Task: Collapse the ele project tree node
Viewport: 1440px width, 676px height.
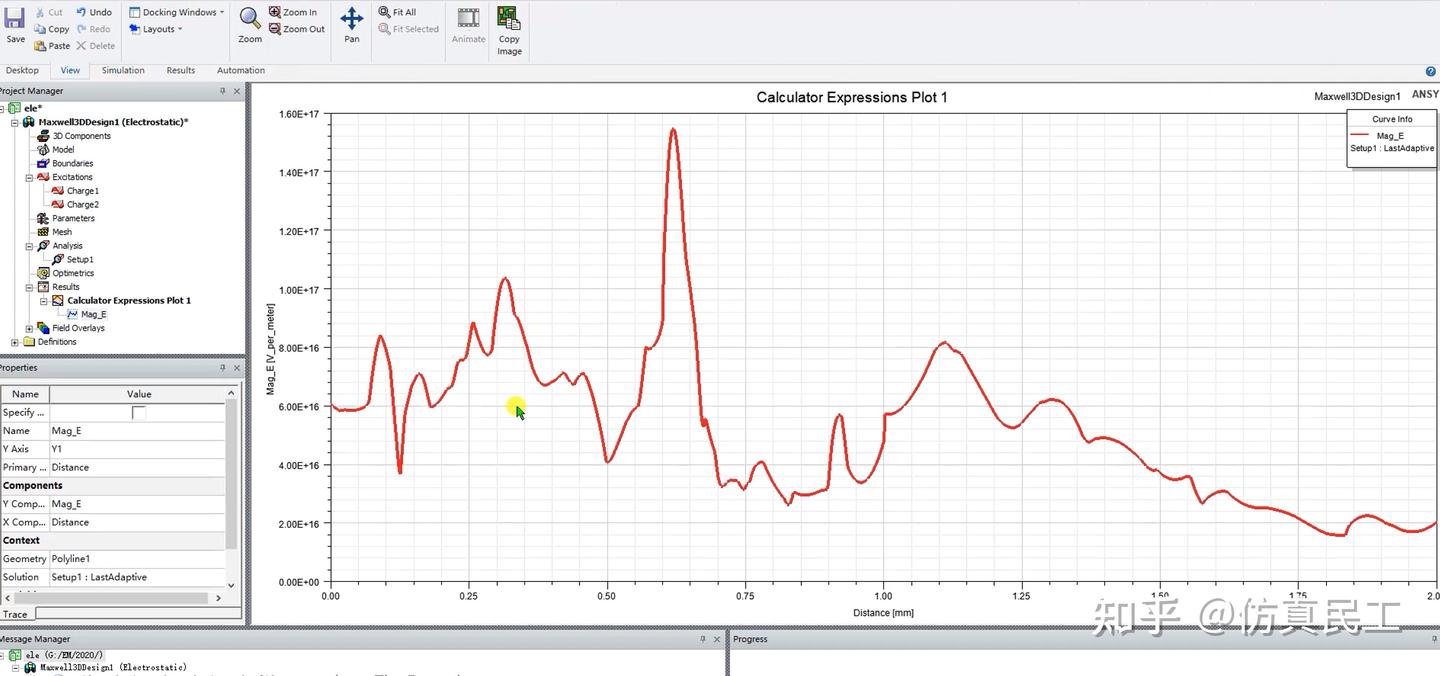Action: pyautogui.click(x=2, y=108)
